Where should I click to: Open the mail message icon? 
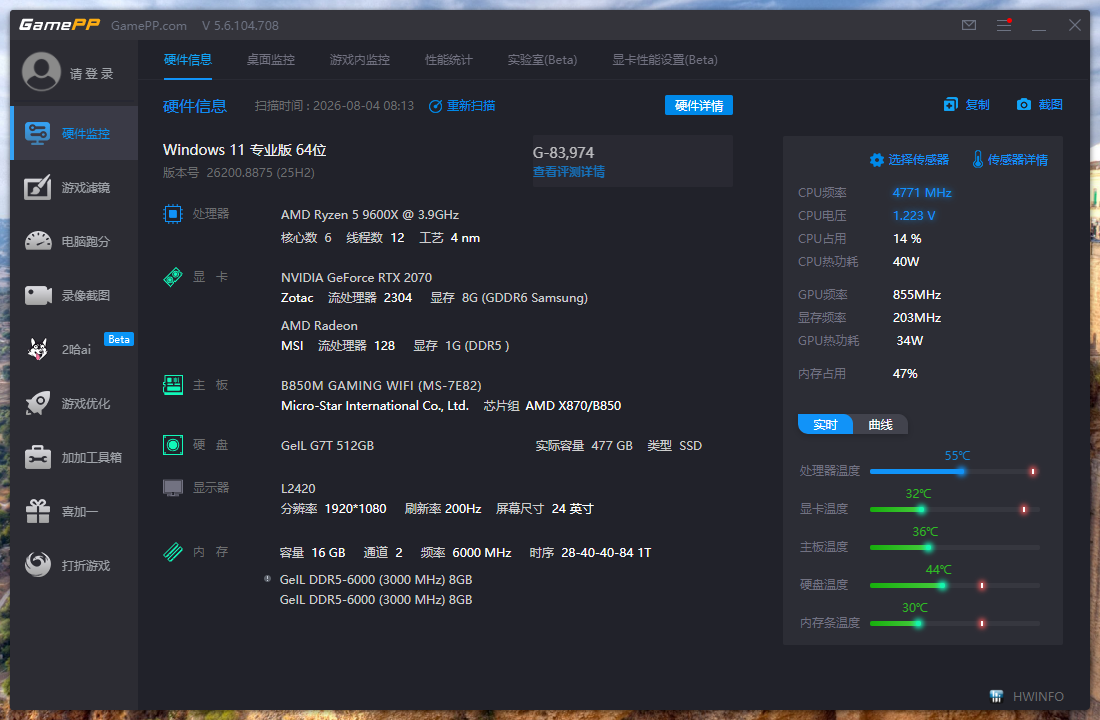click(969, 25)
